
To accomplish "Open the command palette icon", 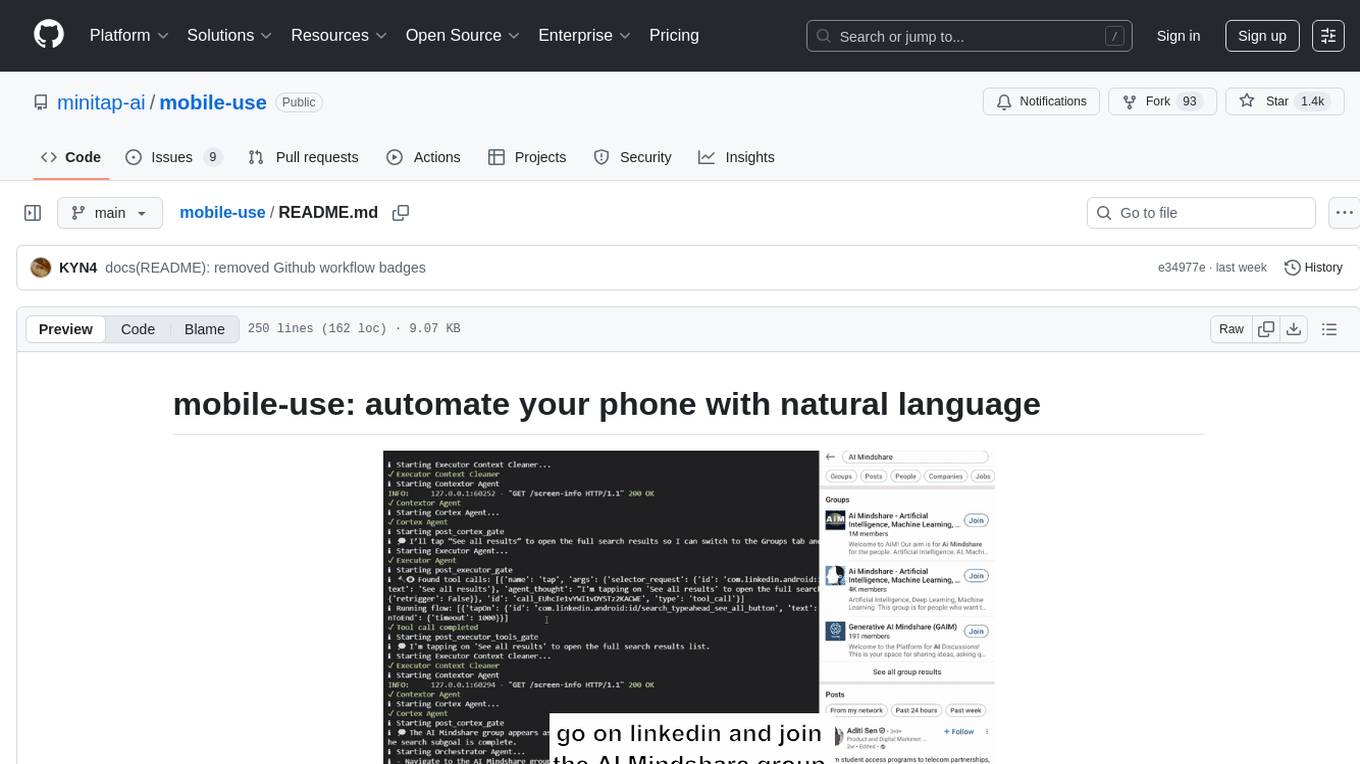I will click(1328, 36).
